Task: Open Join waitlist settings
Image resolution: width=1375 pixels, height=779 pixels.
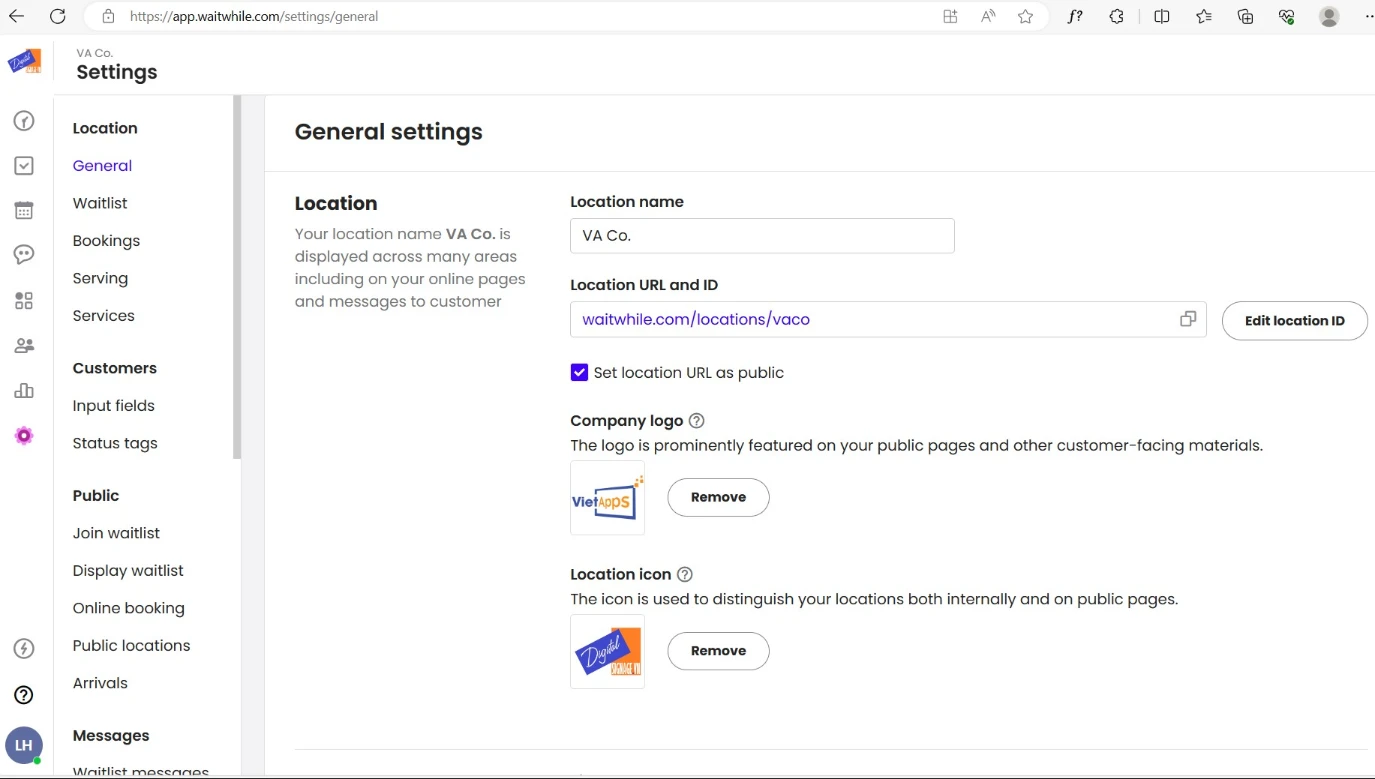Action: pyautogui.click(x=116, y=533)
